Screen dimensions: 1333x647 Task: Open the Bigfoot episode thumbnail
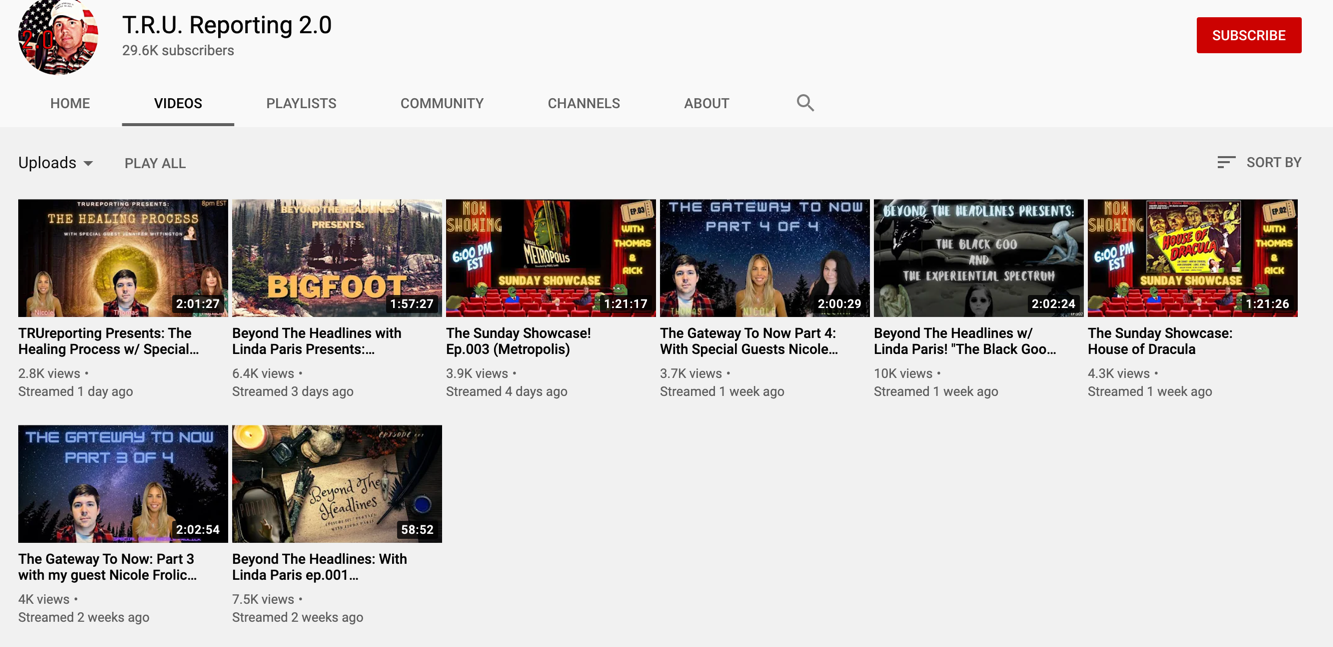pyautogui.click(x=336, y=257)
